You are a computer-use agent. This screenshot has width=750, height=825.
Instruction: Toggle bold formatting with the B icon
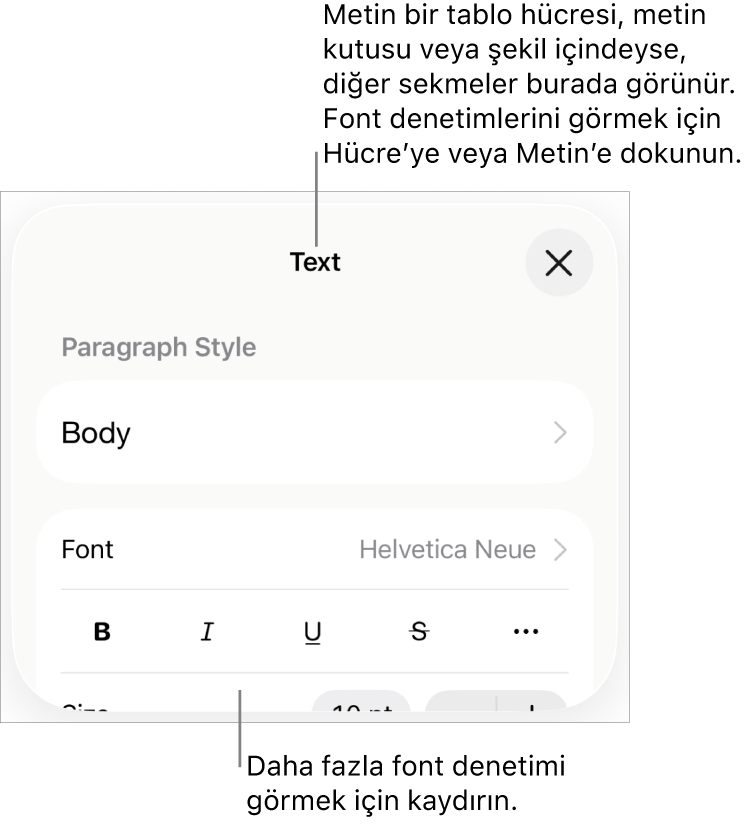tap(102, 631)
